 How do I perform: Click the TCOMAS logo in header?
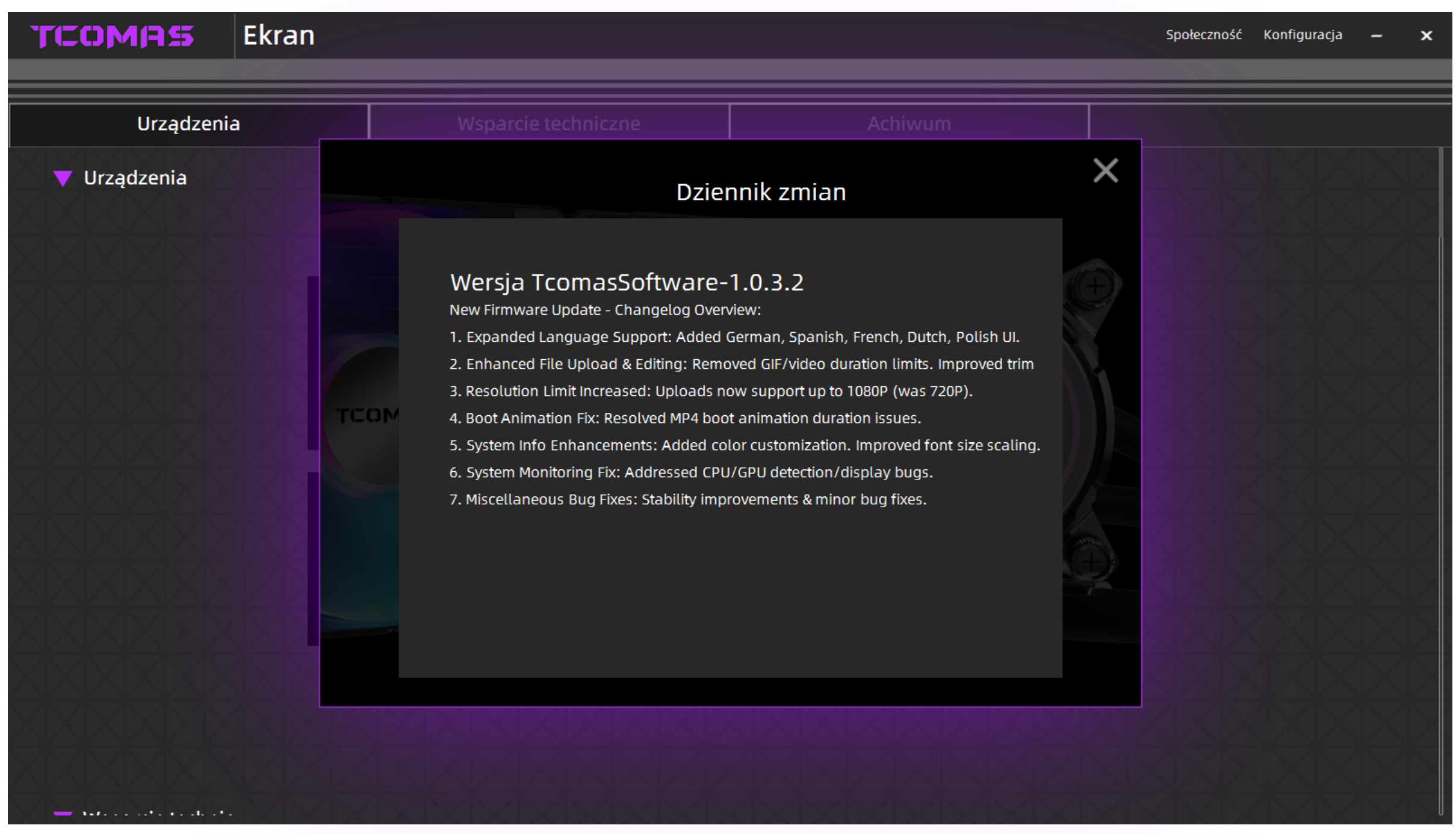click(112, 36)
